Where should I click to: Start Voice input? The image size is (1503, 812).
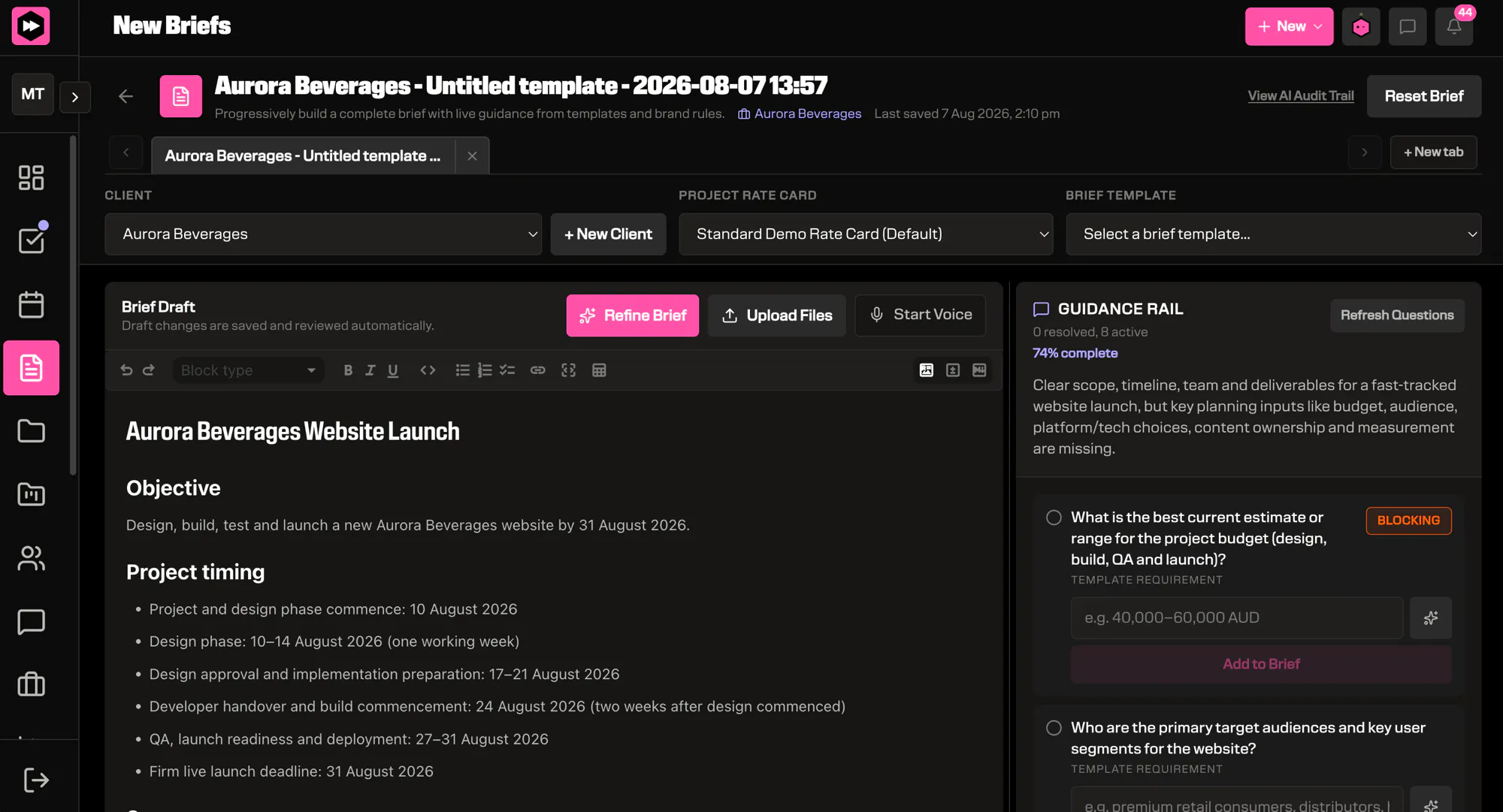[x=920, y=315]
